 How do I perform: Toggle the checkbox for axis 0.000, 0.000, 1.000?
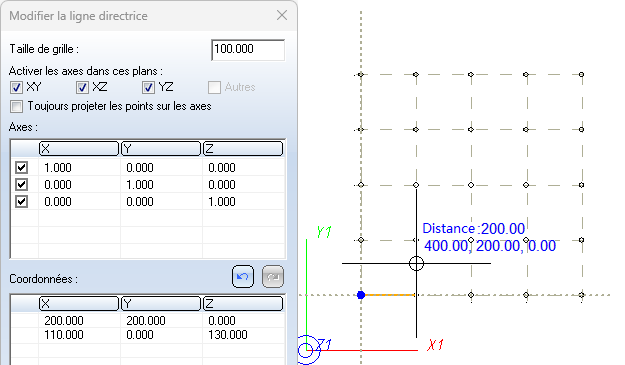[21, 202]
